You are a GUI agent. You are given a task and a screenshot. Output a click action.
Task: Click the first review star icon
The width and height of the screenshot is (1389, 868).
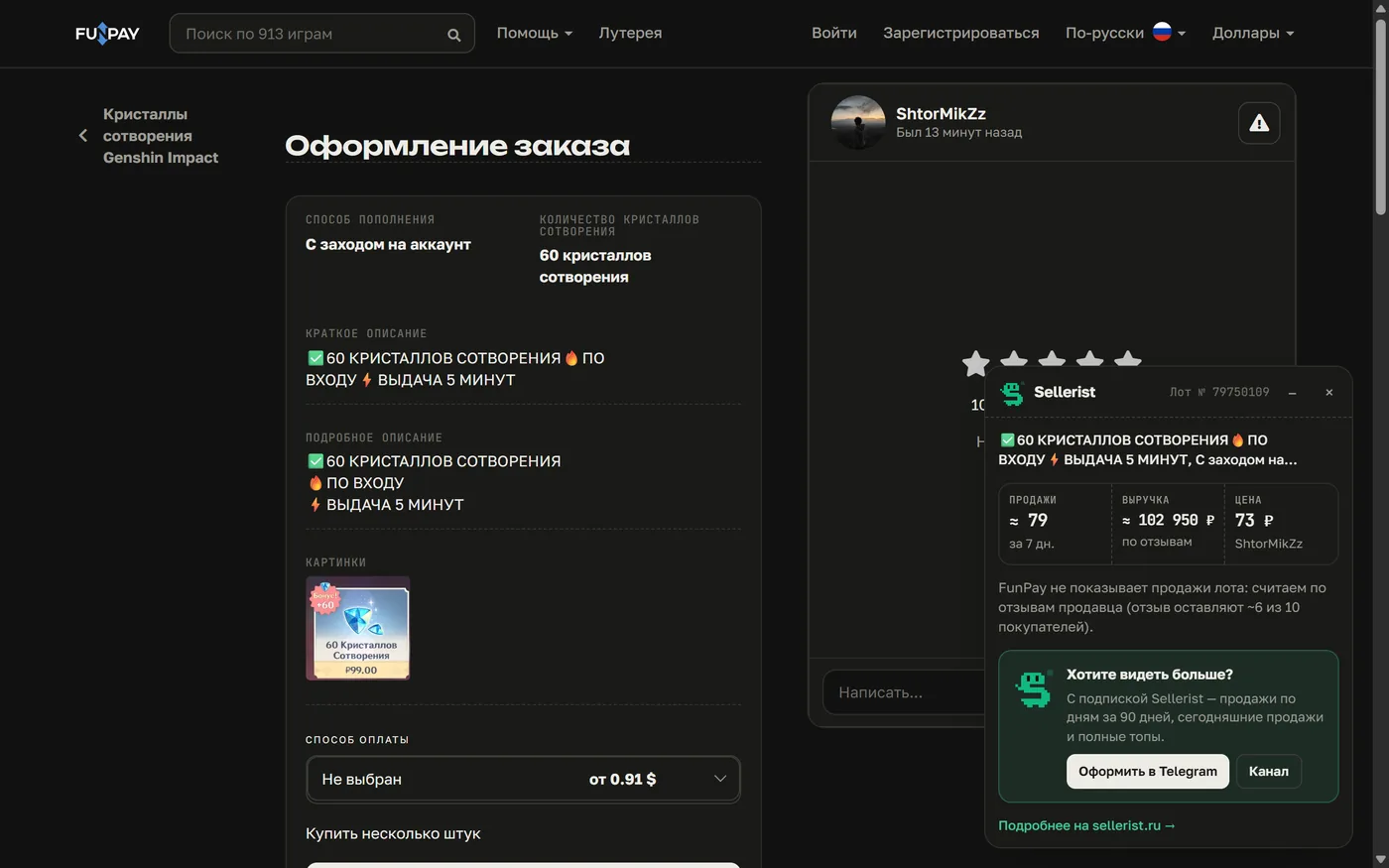[976, 363]
